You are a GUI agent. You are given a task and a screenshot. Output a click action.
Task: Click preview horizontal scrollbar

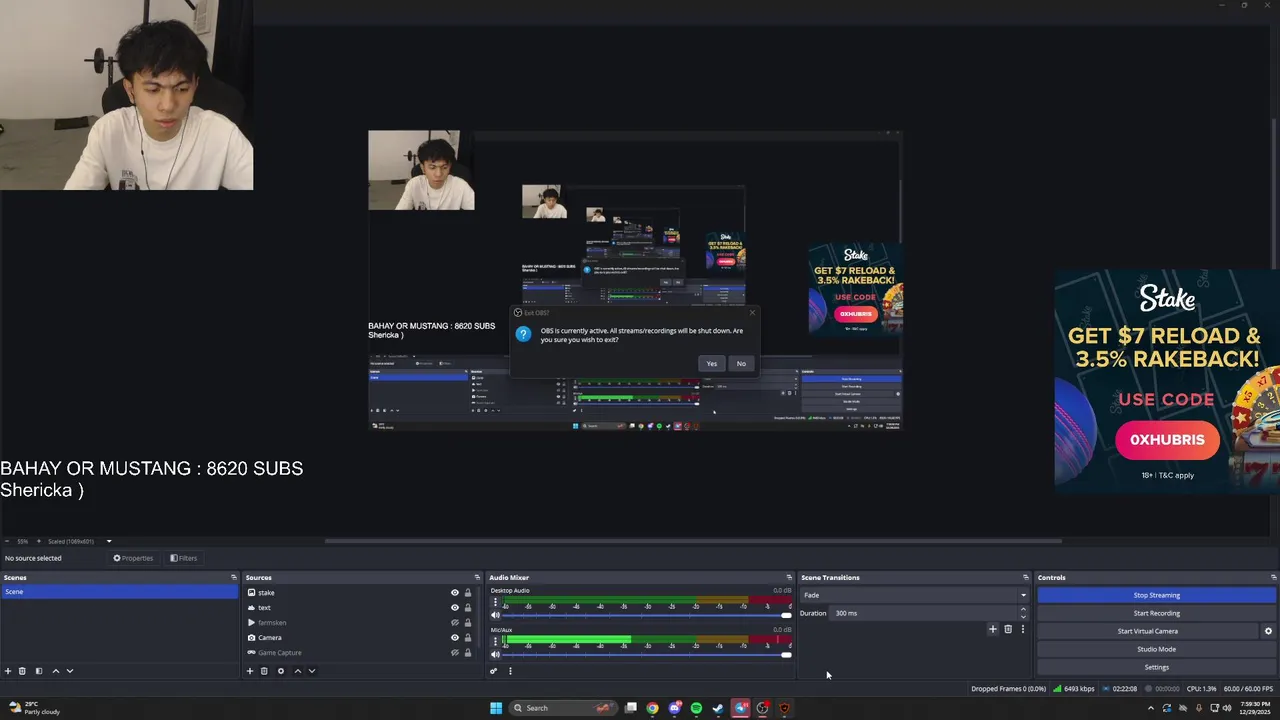[x=694, y=541]
